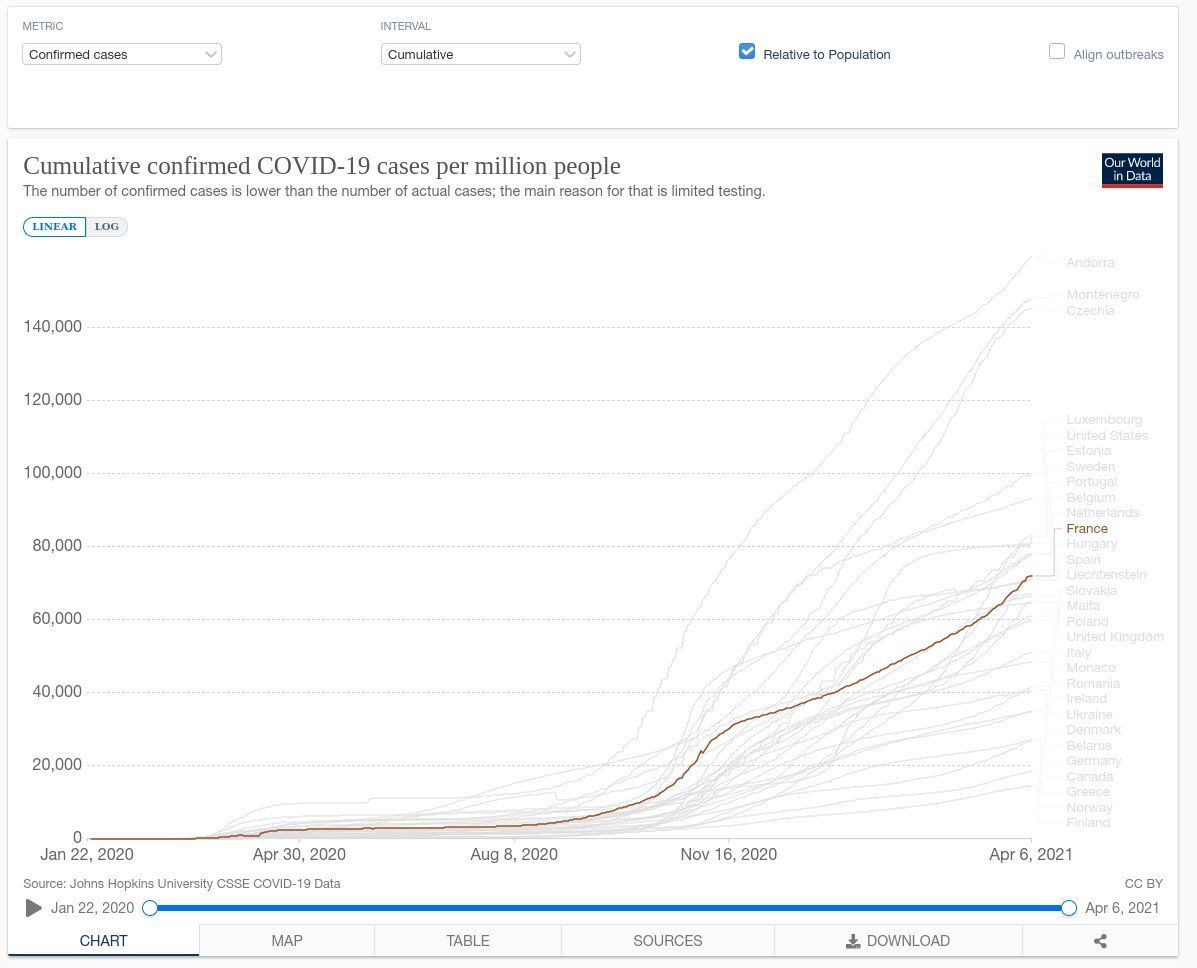1197x968 pixels.
Task: Click the download icon in the Download tab
Action: click(853, 941)
